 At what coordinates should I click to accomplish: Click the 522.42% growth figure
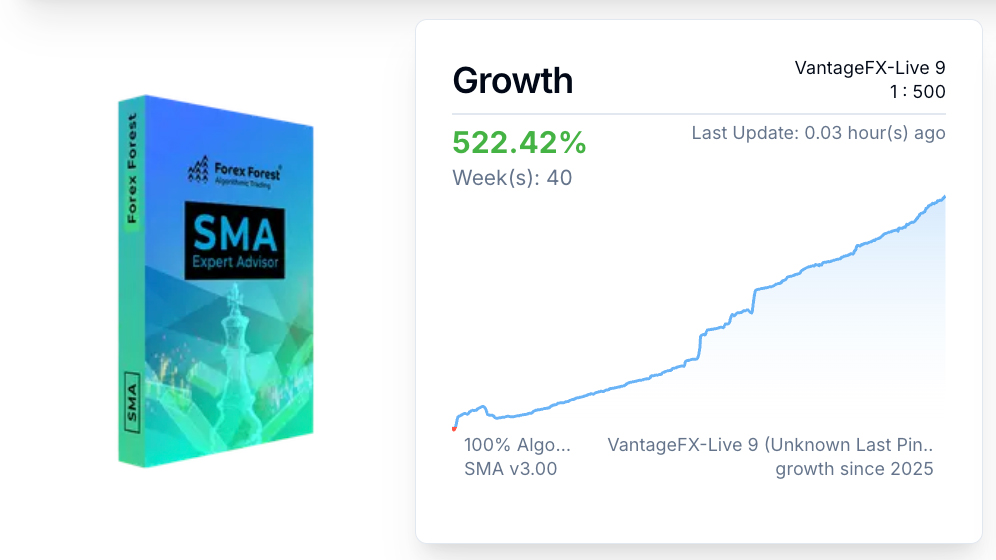519,143
